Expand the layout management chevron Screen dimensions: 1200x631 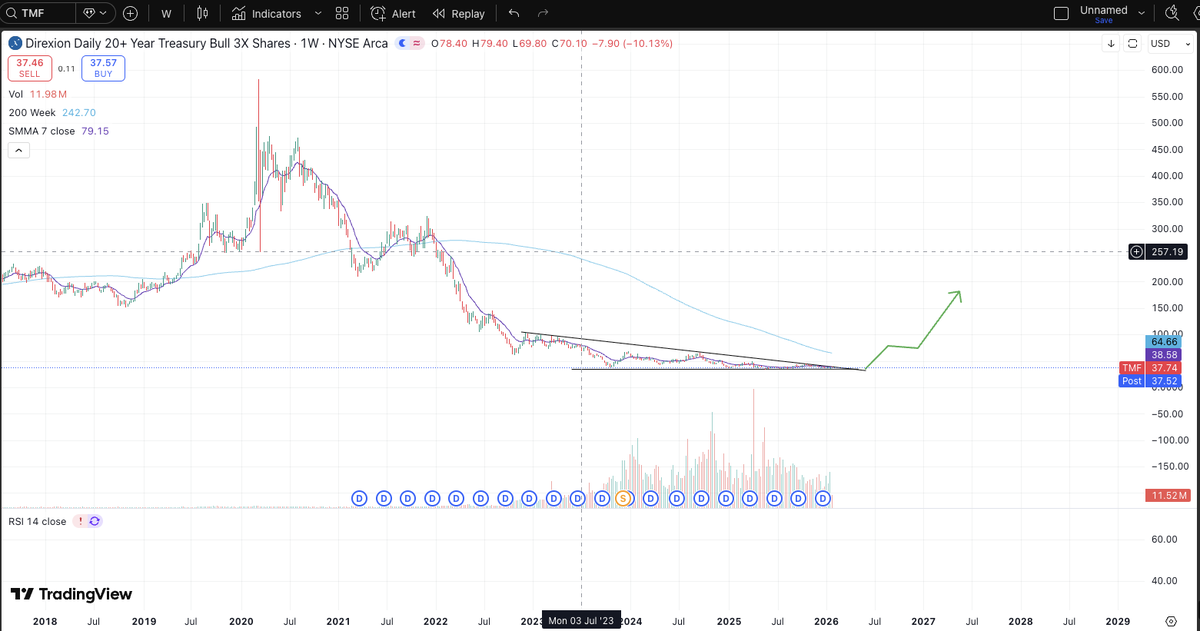coord(1141,12)
